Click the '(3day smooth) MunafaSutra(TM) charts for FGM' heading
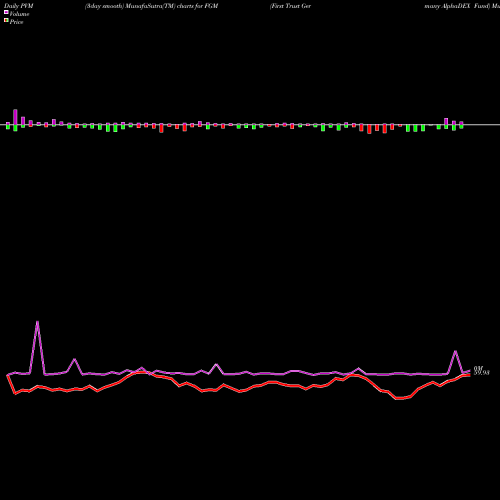The height and width of the screenshot is (500, 500). [151, 6]
